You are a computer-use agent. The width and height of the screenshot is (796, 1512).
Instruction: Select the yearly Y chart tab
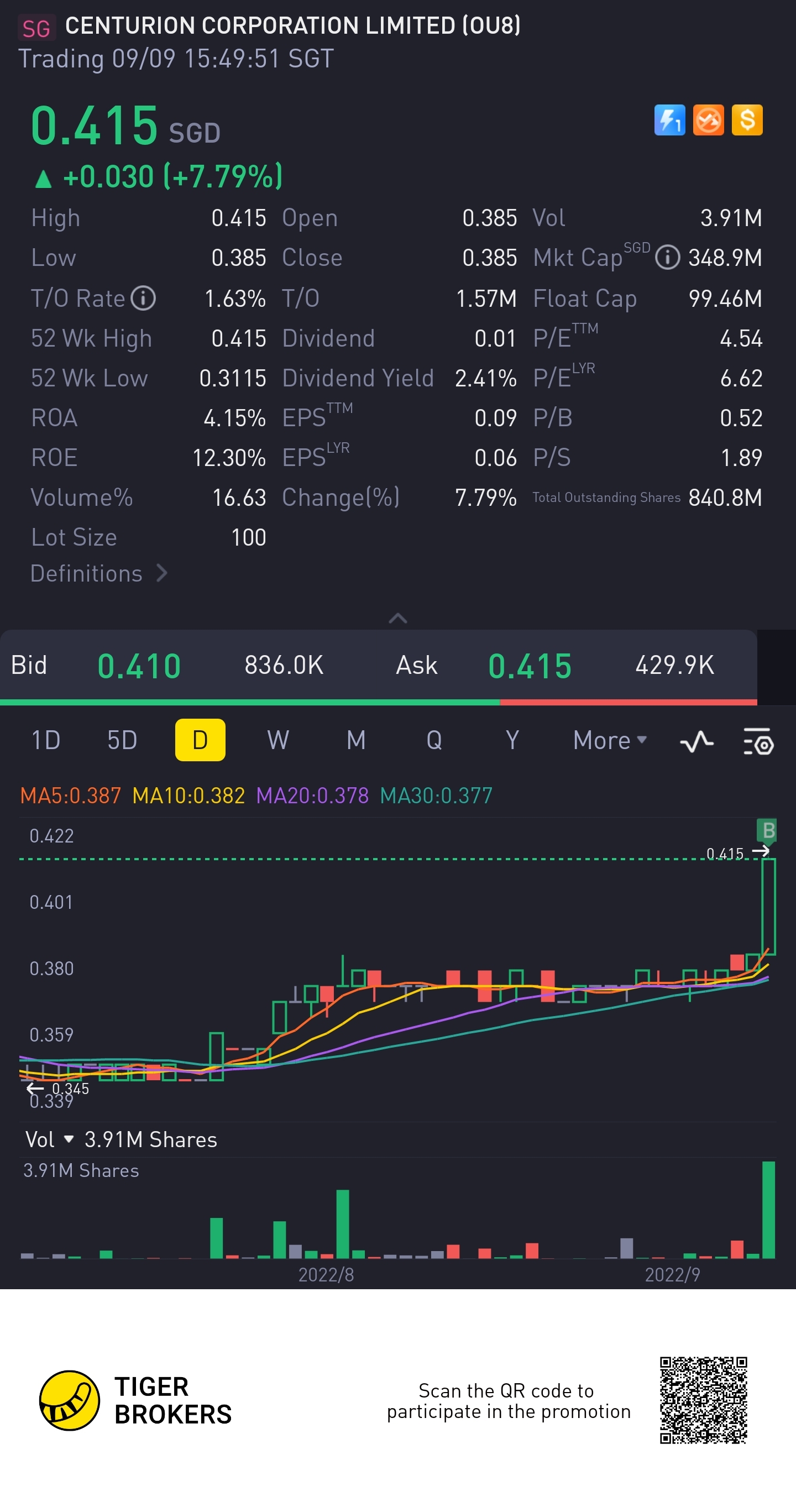(x=512, y=740)
